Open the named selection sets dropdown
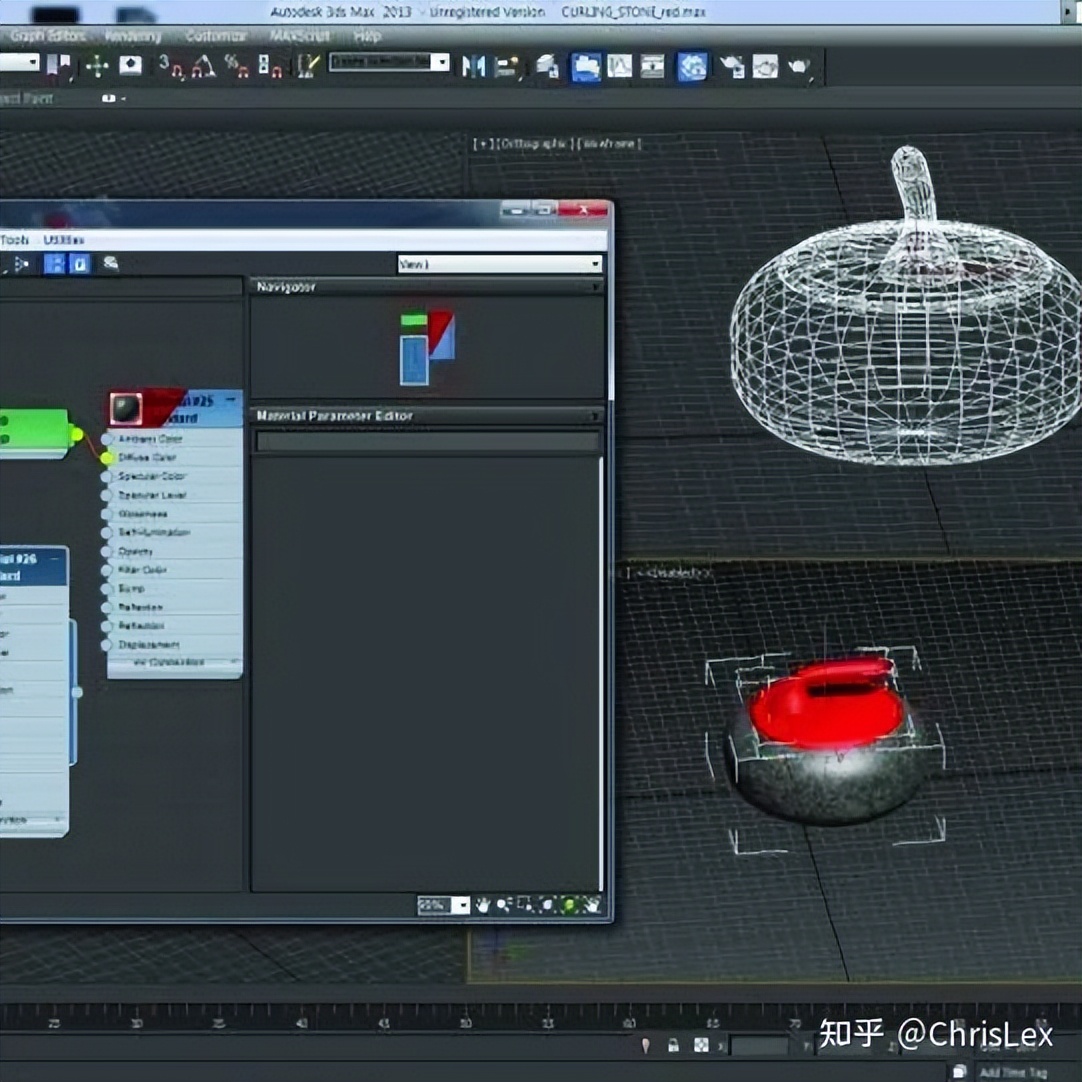This screenshot has width=1082, height=1082. [x=390, y=62]
